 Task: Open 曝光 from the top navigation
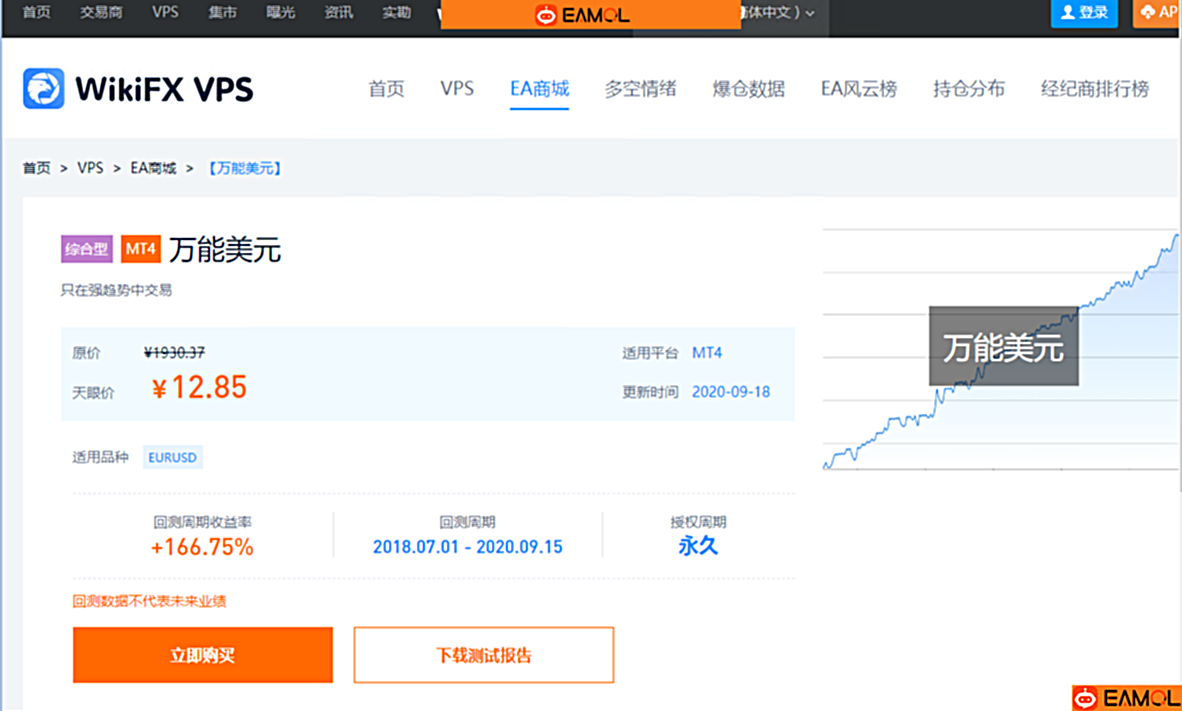point(280,14)
